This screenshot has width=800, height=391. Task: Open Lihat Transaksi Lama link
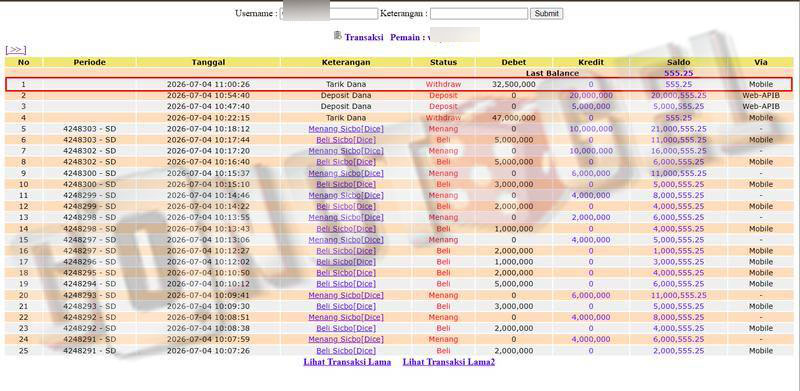pyautogui.click(x=347, y=362)
